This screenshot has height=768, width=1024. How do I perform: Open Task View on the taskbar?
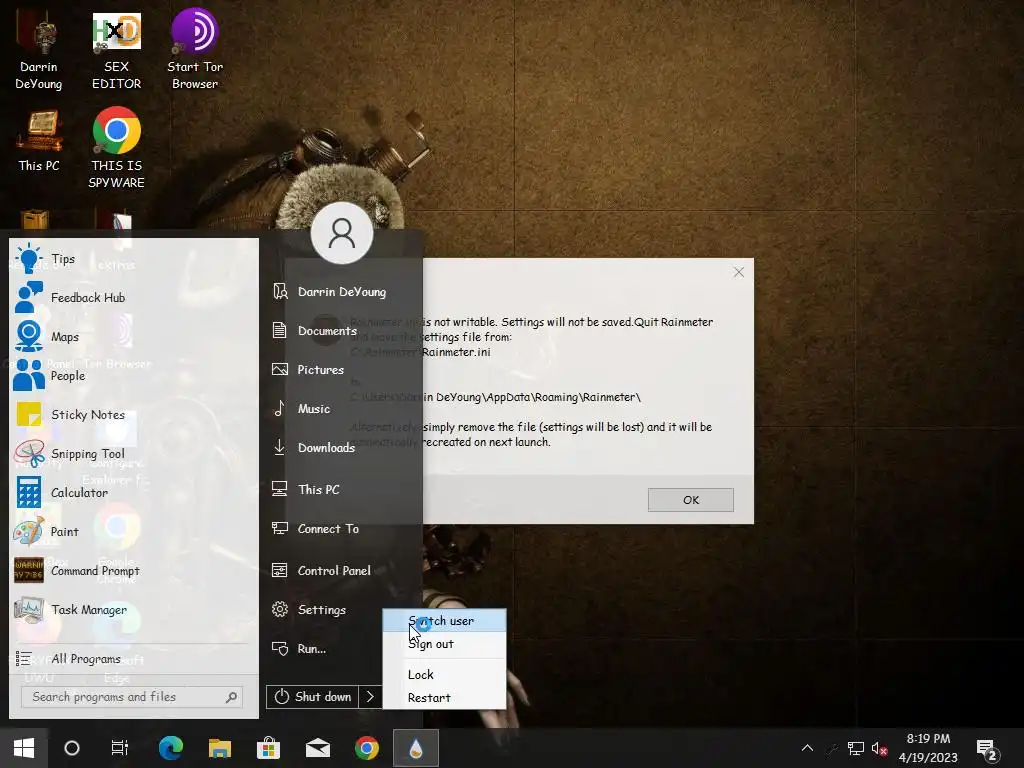tap(120, 748)
